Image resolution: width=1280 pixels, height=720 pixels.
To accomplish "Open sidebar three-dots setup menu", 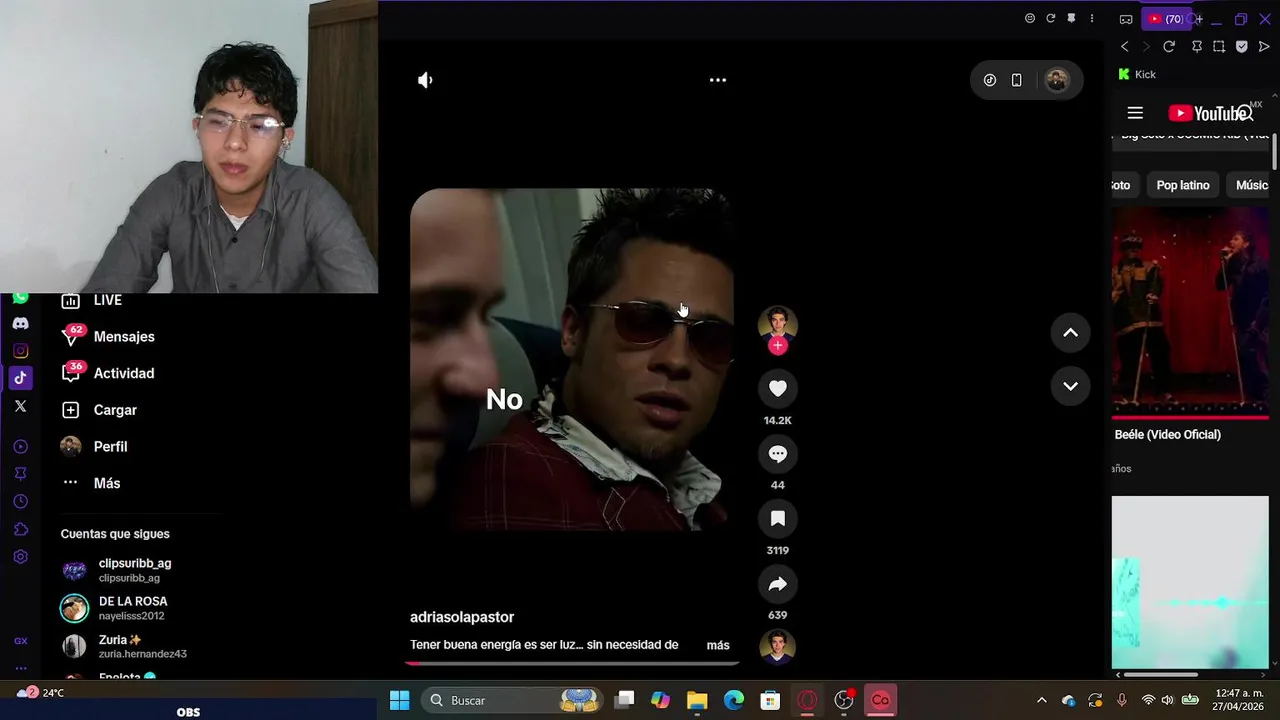I will [20, 668].
